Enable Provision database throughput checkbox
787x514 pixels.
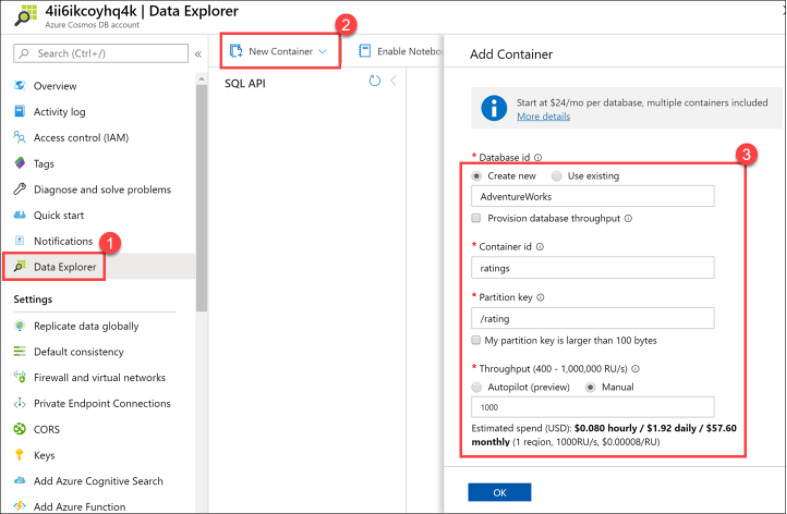477,218
